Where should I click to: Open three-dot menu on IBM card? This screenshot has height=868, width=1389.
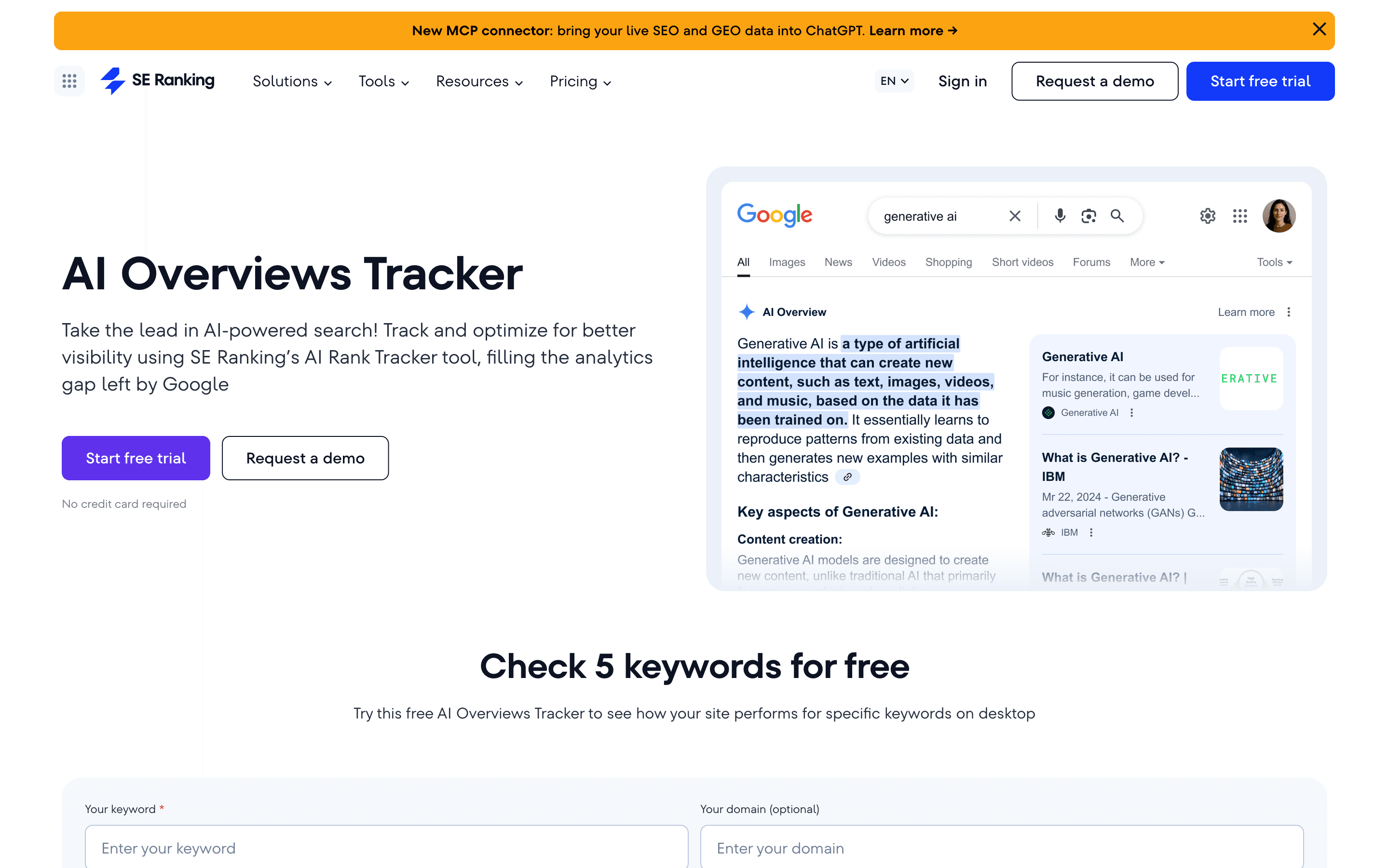coord(1090,532)
